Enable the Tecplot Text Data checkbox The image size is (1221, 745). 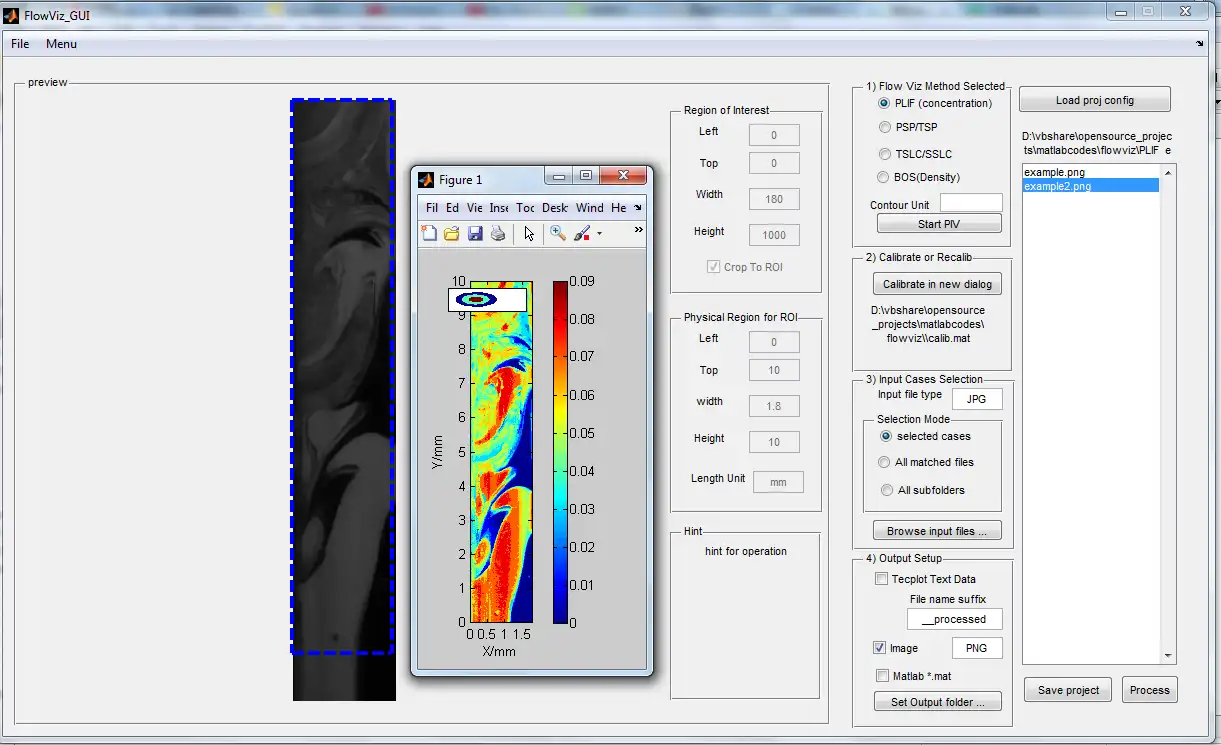tap(881, 579)
